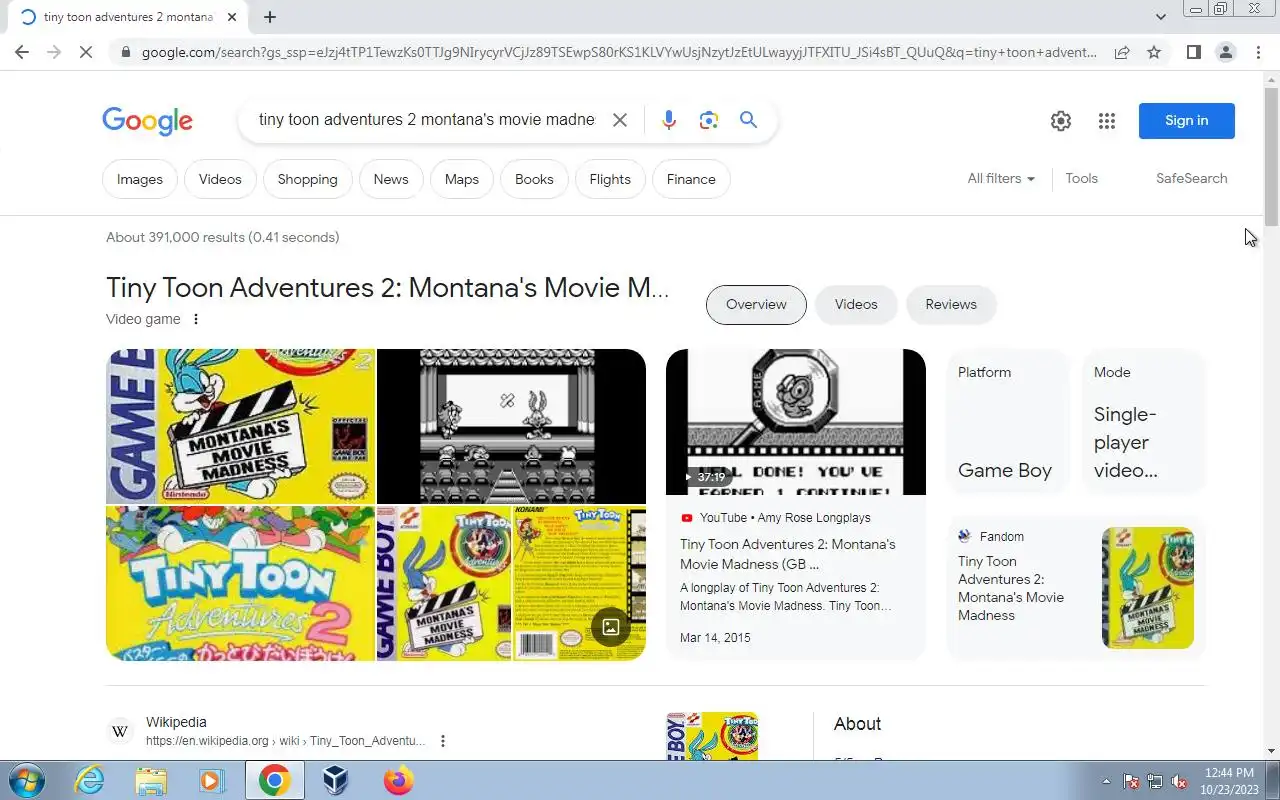View site information lock icon
The height and width of the screenshot is (800, 1280).
tap(124, 52)
